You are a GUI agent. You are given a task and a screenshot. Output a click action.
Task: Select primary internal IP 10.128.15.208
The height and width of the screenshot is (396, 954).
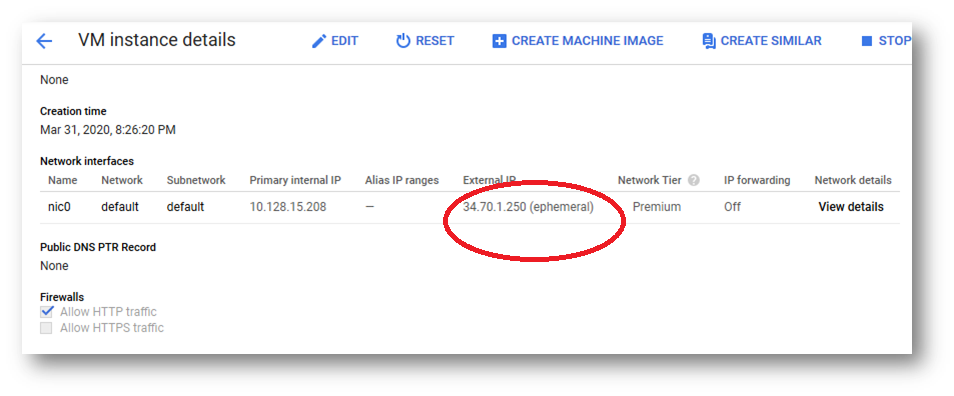[288, 207]
